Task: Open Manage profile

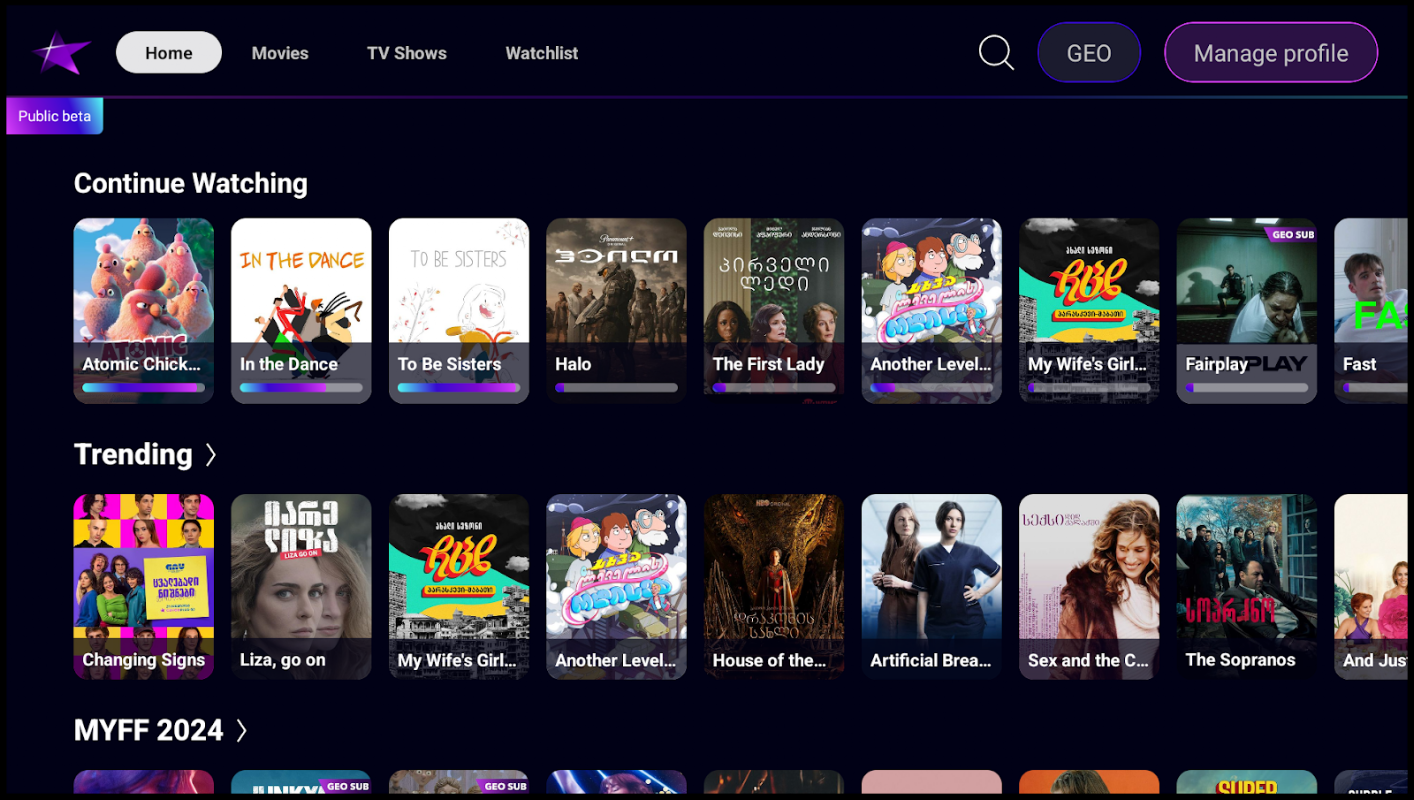Action: 1271,53
